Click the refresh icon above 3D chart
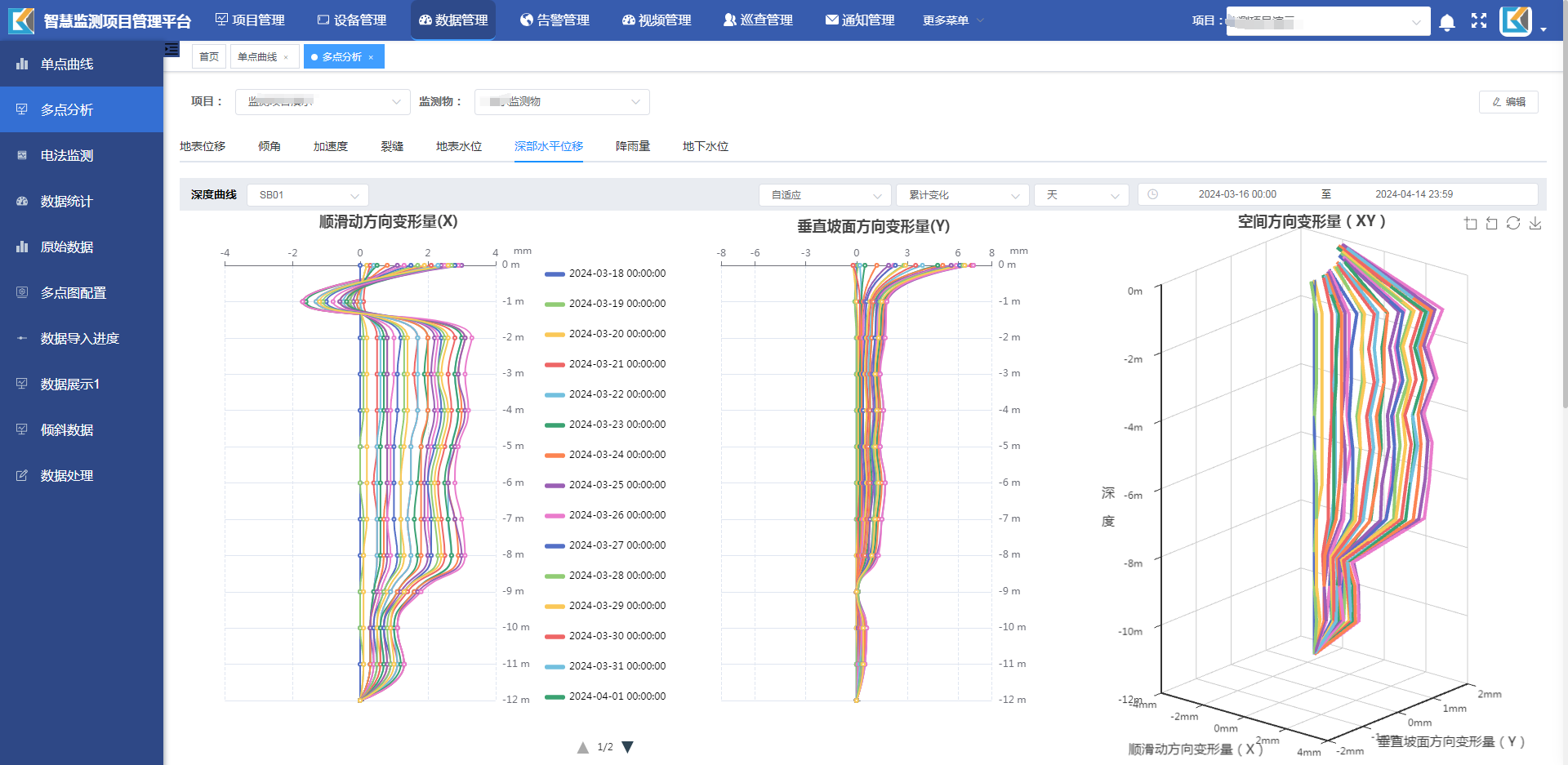The height and width of the screenshot is (765, 1568). 1513,224
